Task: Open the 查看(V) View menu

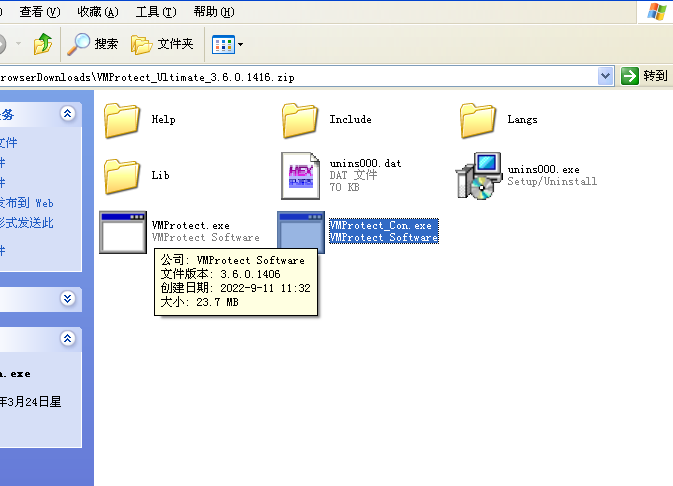Action: pyautogui.click(x=40, y=12)
